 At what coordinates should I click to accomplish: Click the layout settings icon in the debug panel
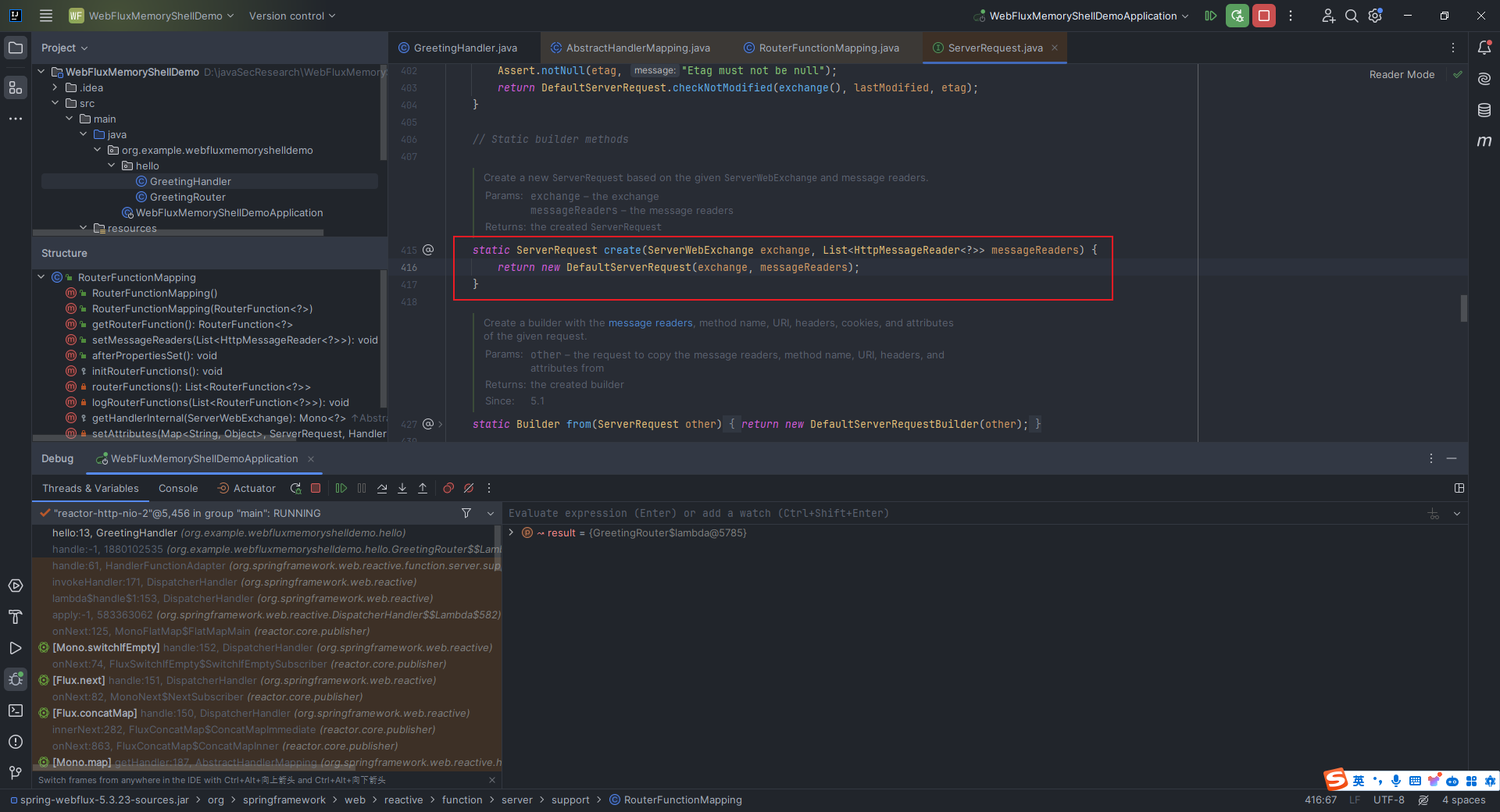[1459, 488]
